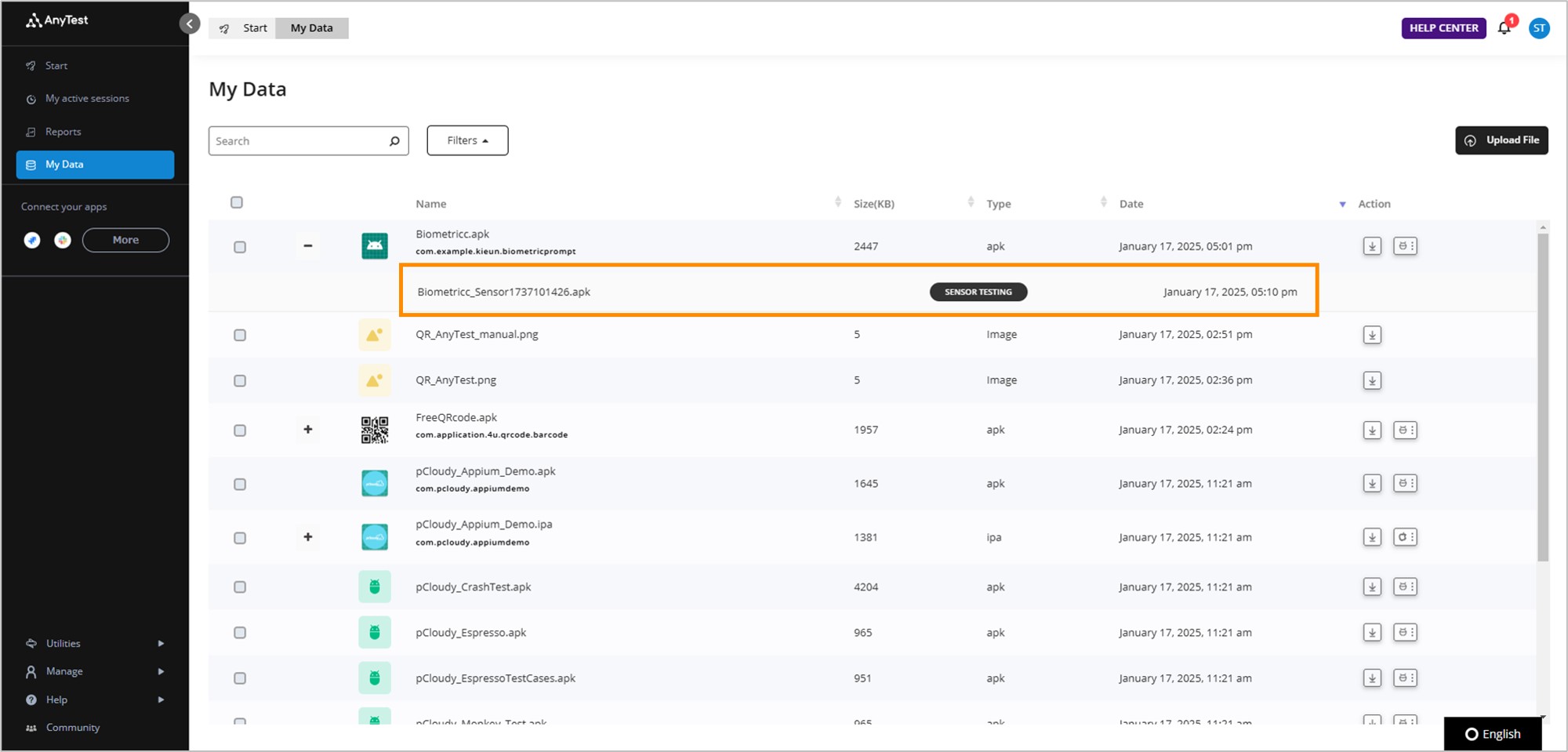Open pCloudy_EspressoTestCases.apk action menu icon
Viewport: 1568px width, 752px height.
[x=1405, y=678]
